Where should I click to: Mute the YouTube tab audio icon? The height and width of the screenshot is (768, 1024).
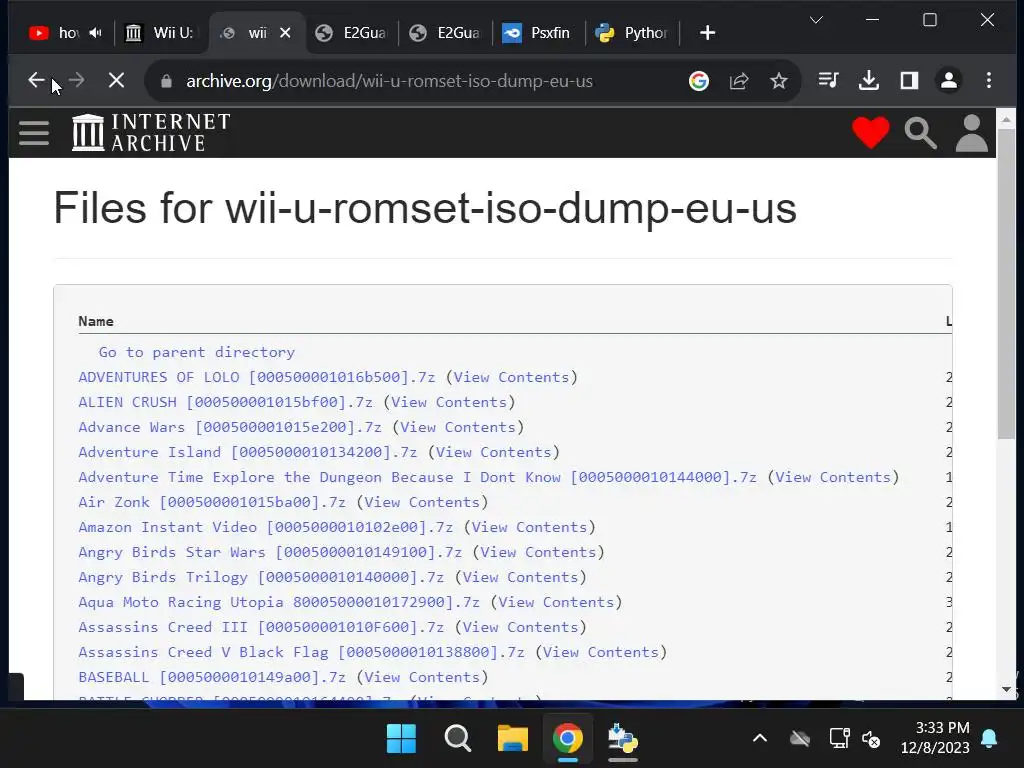pos(95,33)
